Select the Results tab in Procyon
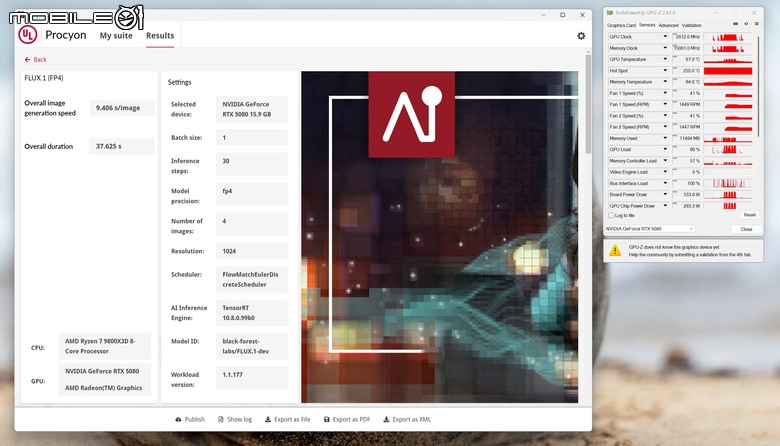Viewport: 780px width, 446px height. [160, 36]
